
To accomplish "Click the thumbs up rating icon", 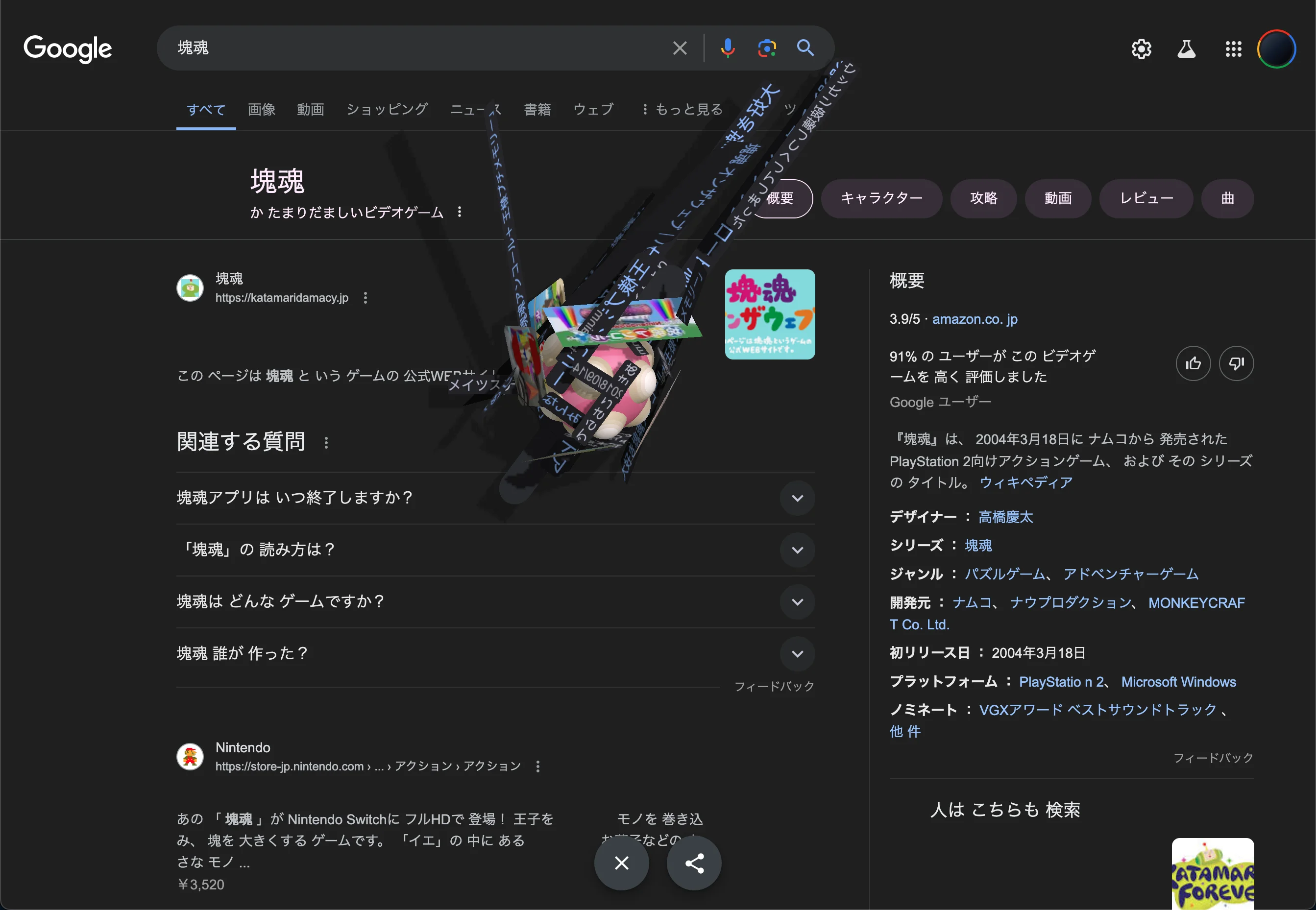I will [1193, 363].
